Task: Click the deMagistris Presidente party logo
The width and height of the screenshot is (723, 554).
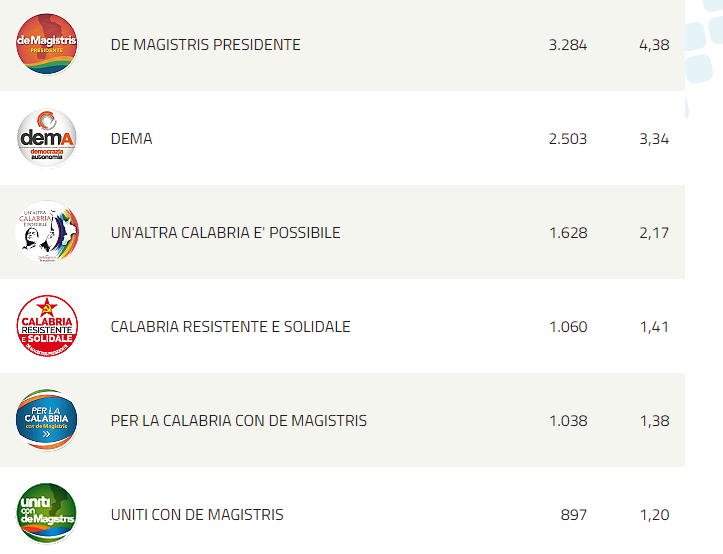Action: click(x=47, y=44)
